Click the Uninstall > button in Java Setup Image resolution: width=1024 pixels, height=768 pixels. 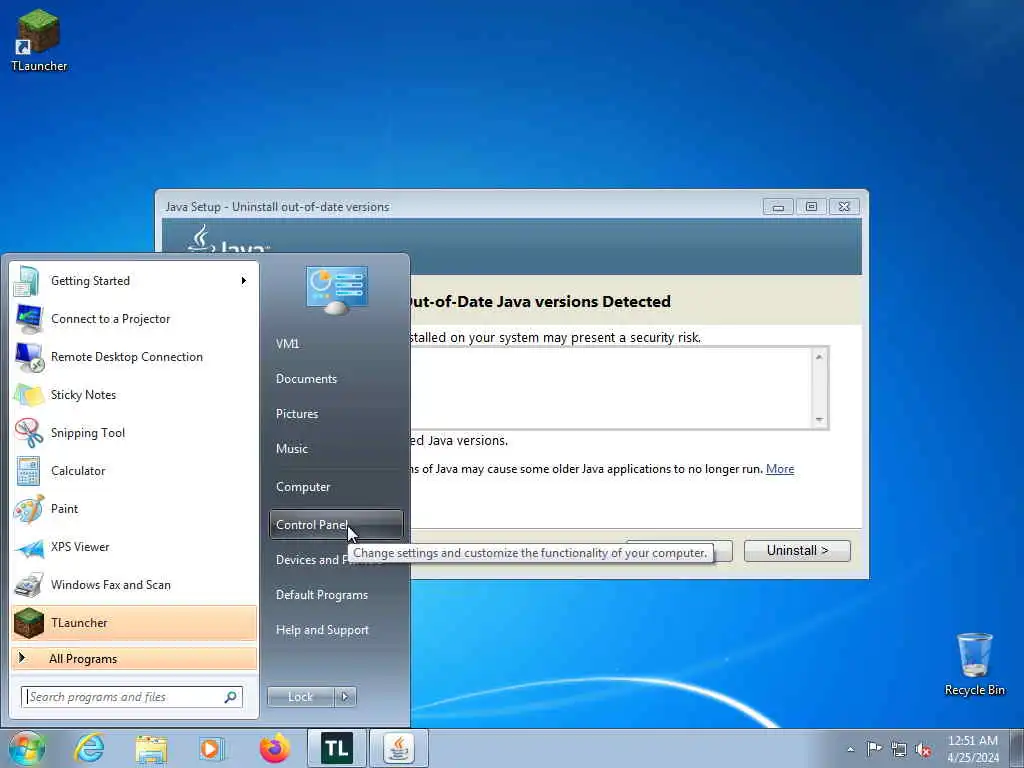[x=797, y=551]
